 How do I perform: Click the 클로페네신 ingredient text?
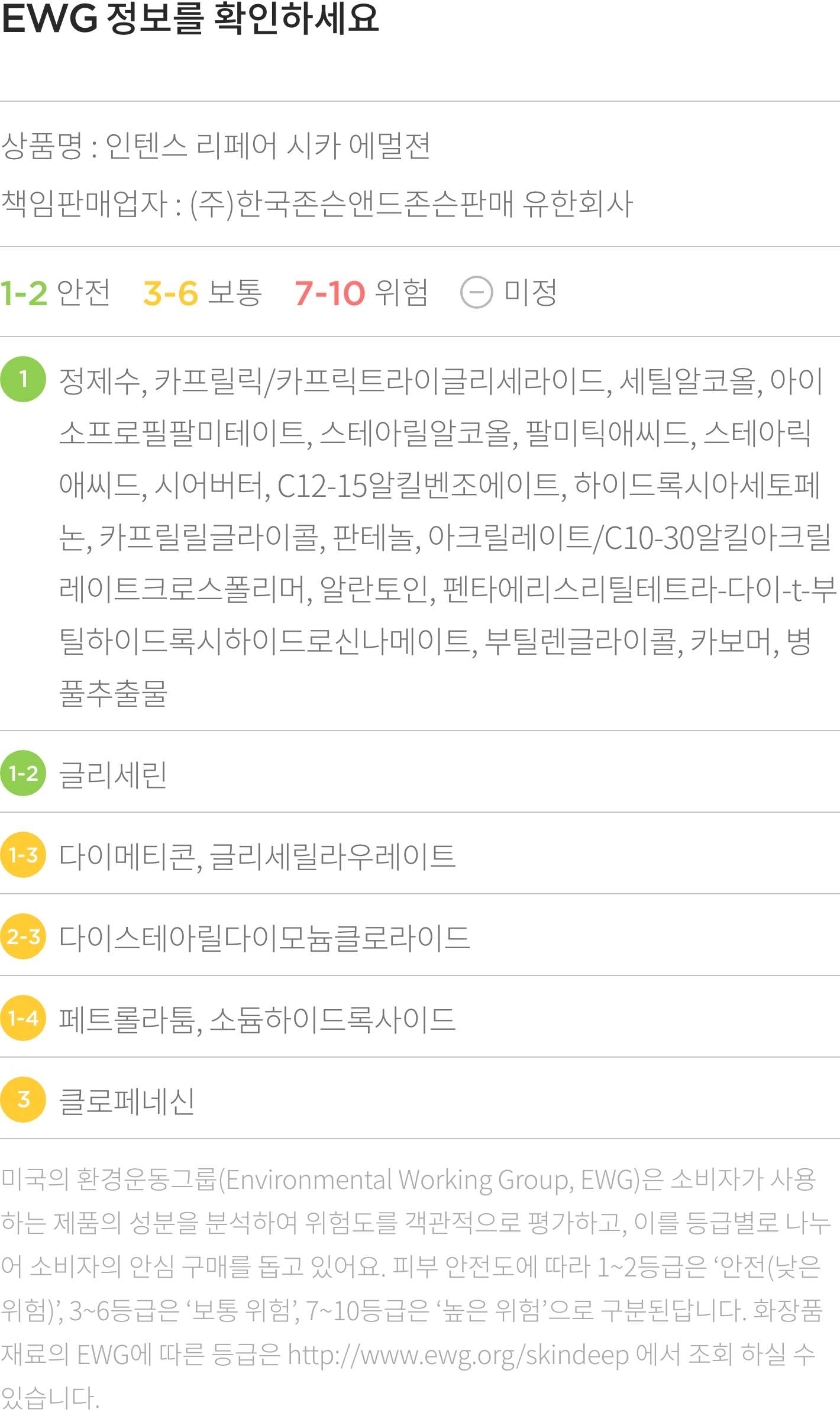point(127,1101)
